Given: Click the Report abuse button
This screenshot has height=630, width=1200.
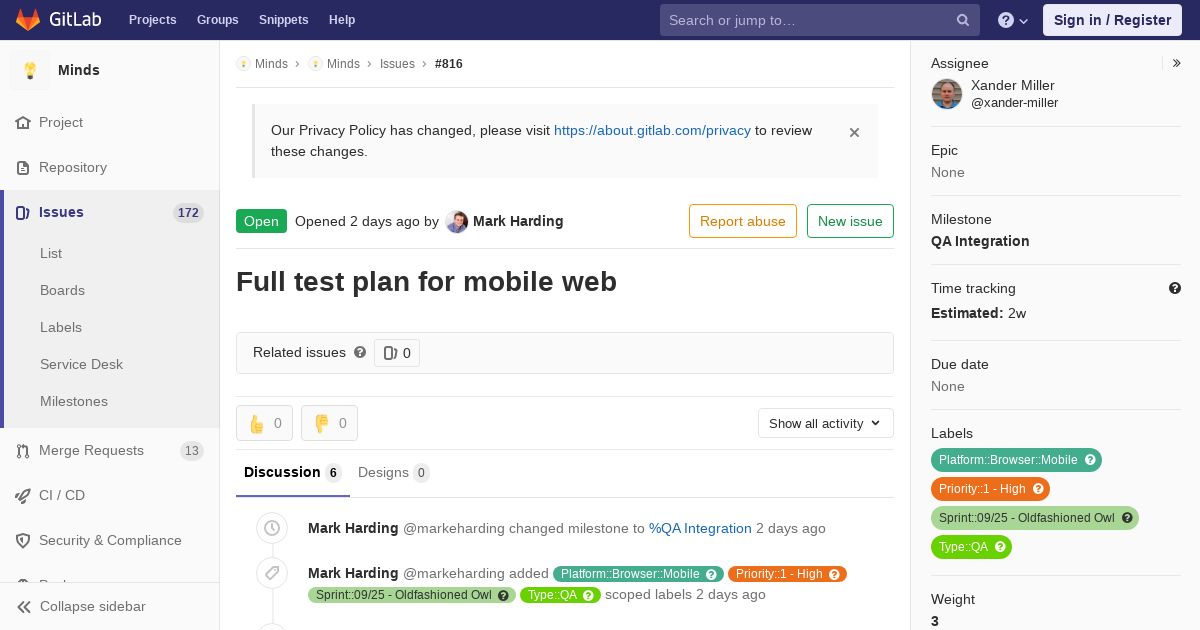Looking at the screenshot, I should click(x=743, y=221).
